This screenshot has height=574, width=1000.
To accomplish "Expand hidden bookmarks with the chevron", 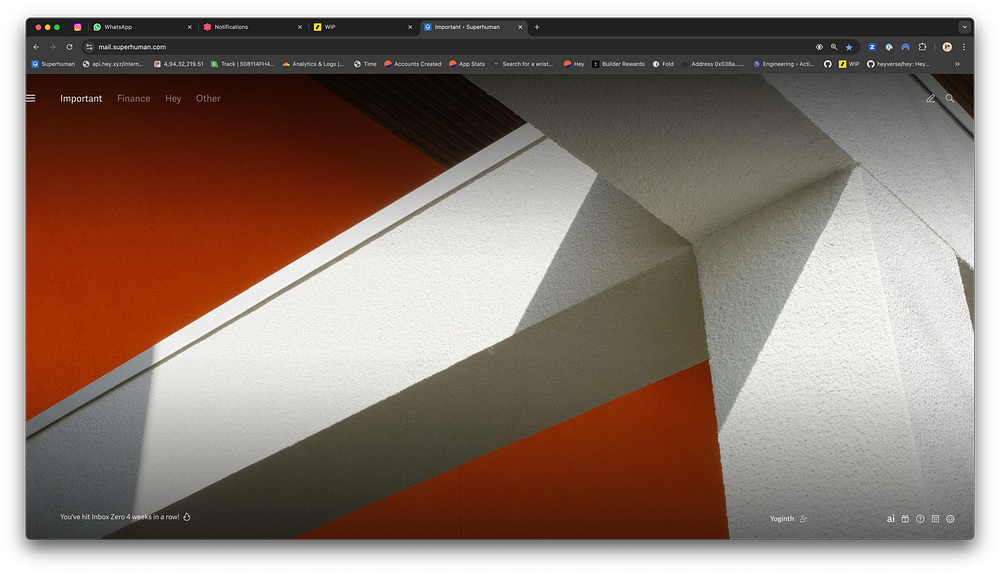I will tap(957, 64).
